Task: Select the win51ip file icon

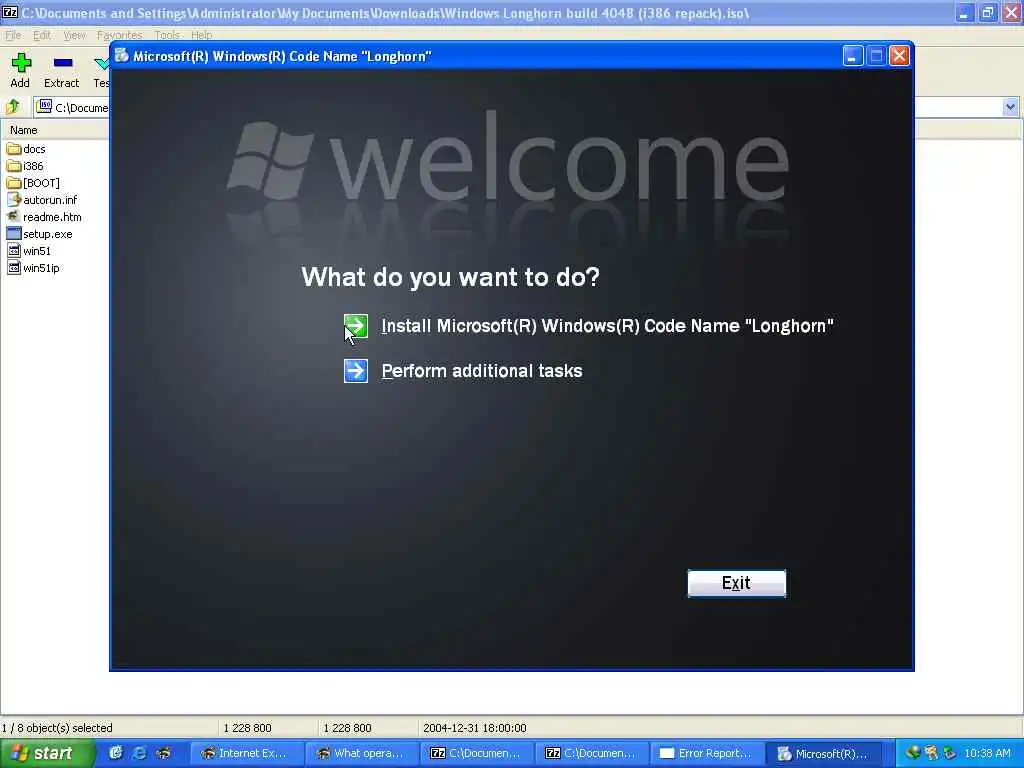Action: 14,268
